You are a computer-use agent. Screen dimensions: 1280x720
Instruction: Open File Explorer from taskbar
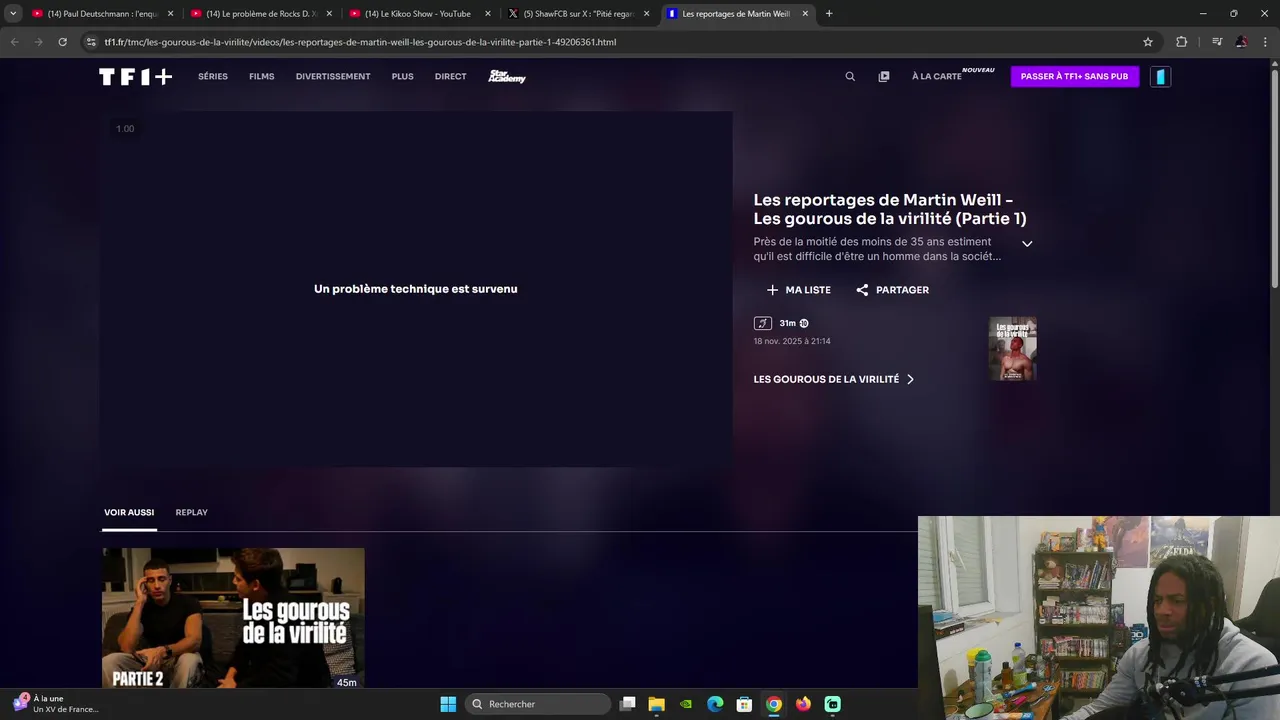pos(656,704)
